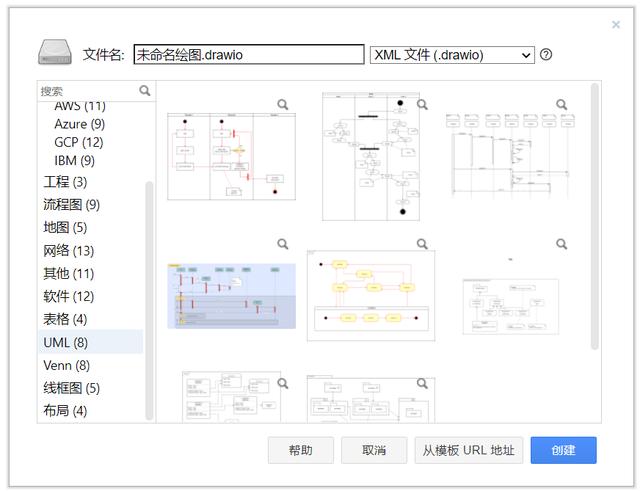Viewport: 640px width, 491px height.
Task: Click the 创建 button
Action: click(563, 450)
